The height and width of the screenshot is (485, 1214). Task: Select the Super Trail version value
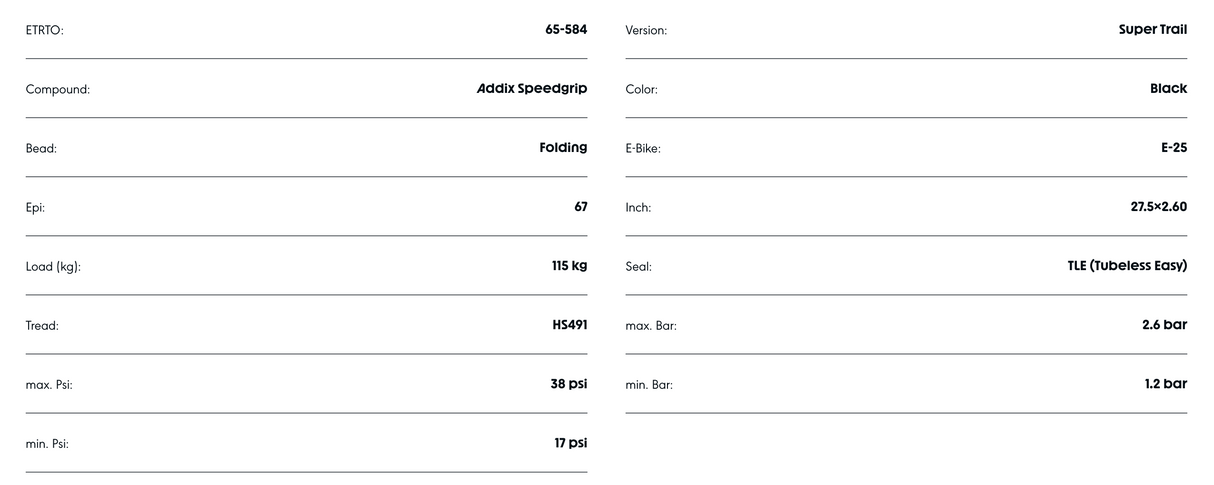[1153, 29]
